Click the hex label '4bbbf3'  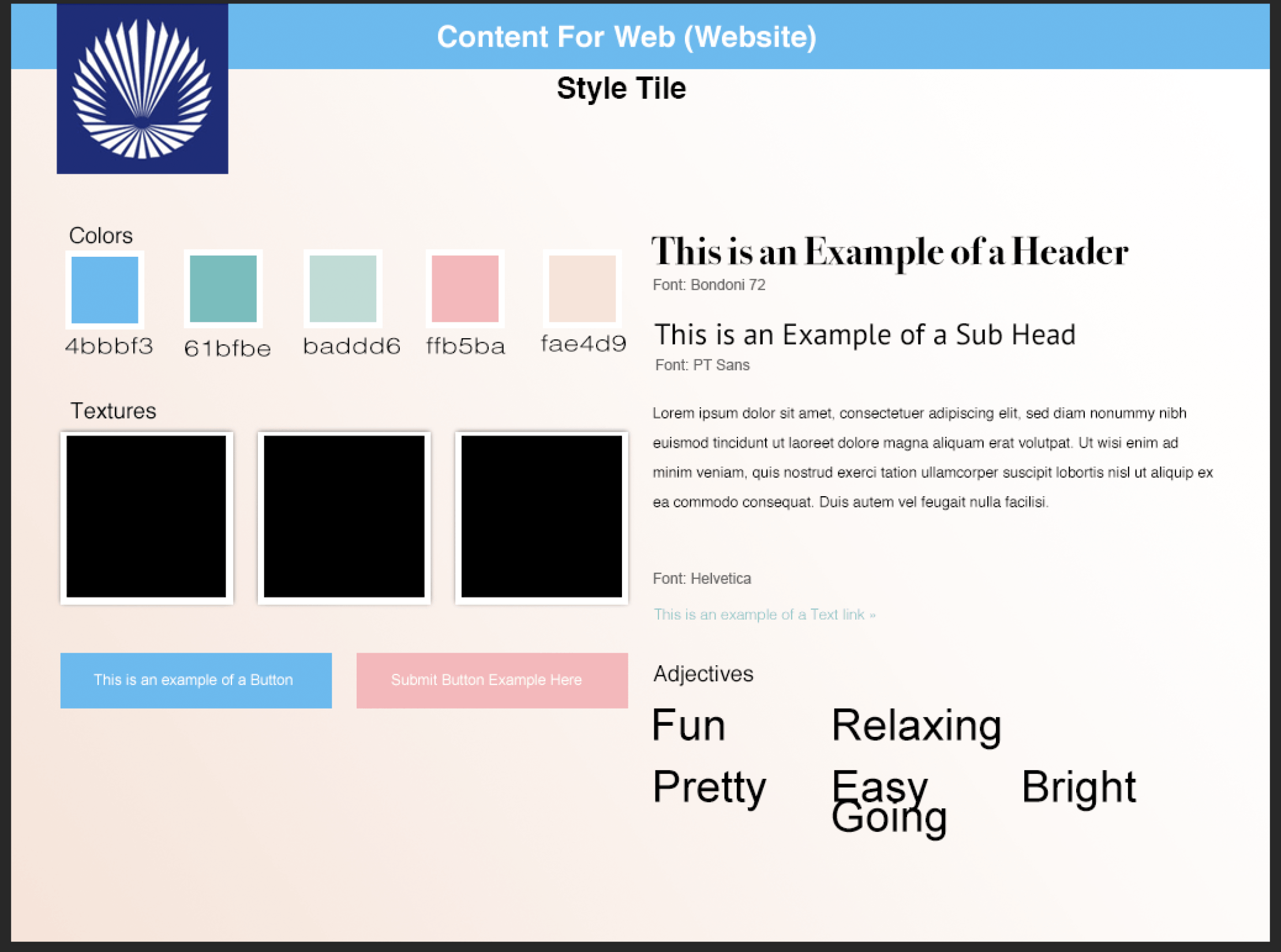(x=109, y=346)
